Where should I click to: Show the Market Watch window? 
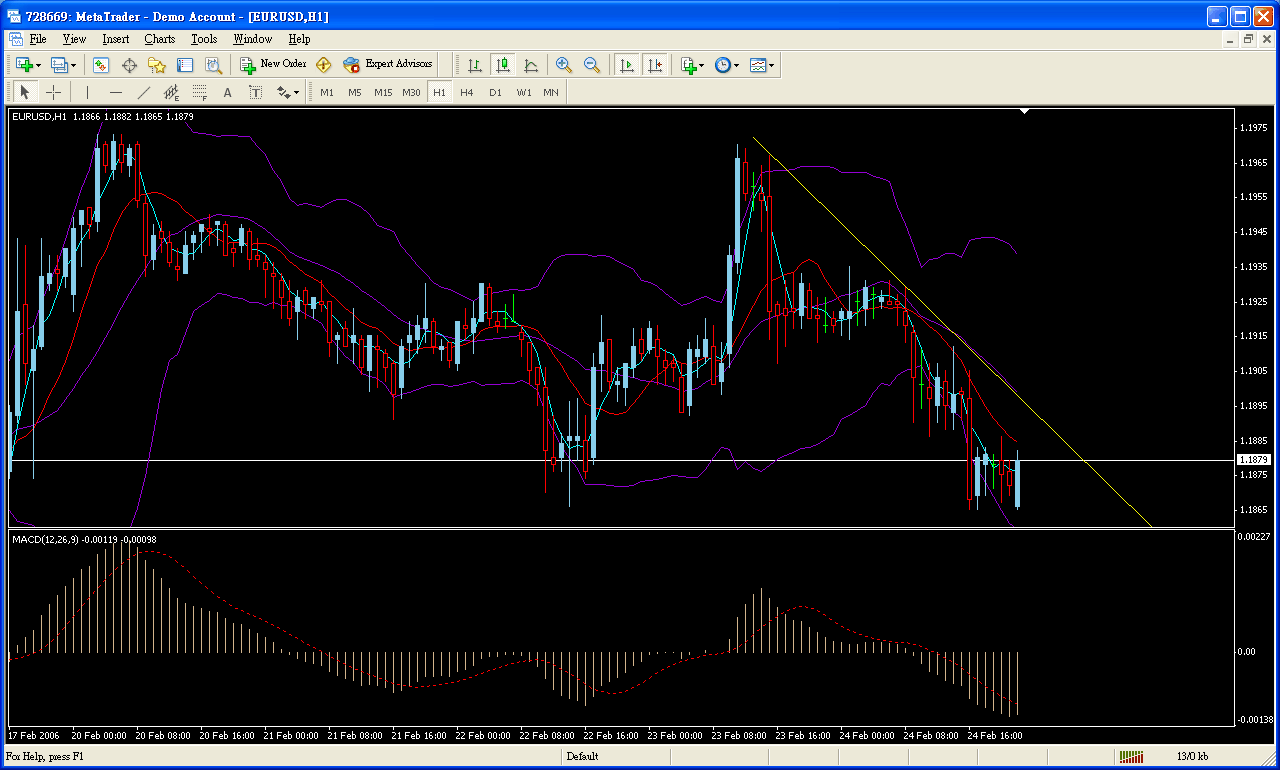pos(101,64)
